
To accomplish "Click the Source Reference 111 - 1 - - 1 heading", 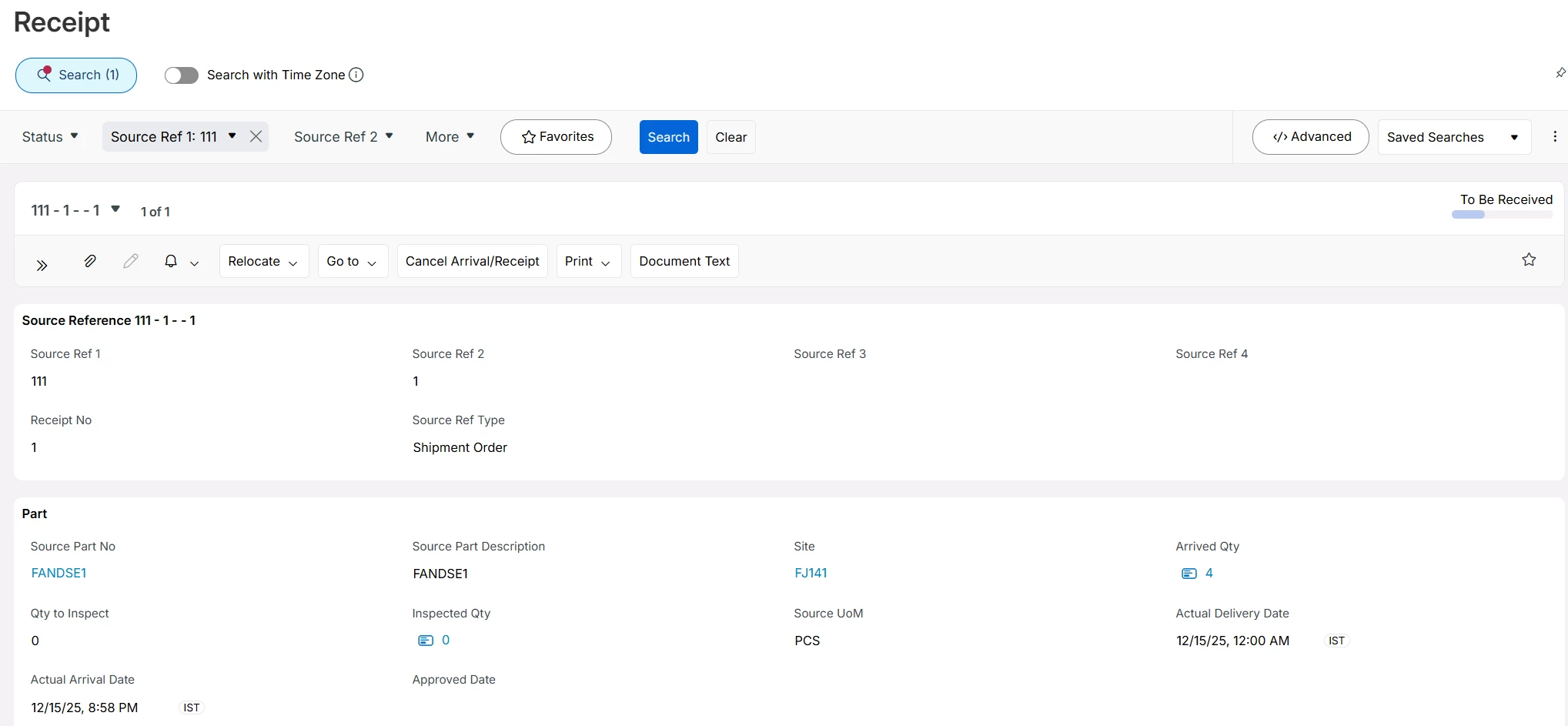I will (x=109, y=320).
